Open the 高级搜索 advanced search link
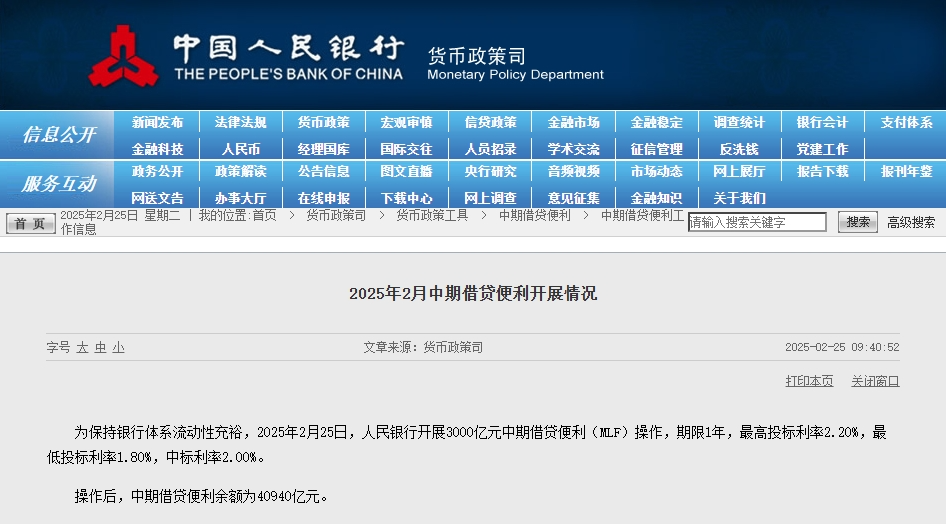Image resolution: width=946 pixels, height=524 pixels. [x=911, y=222]
